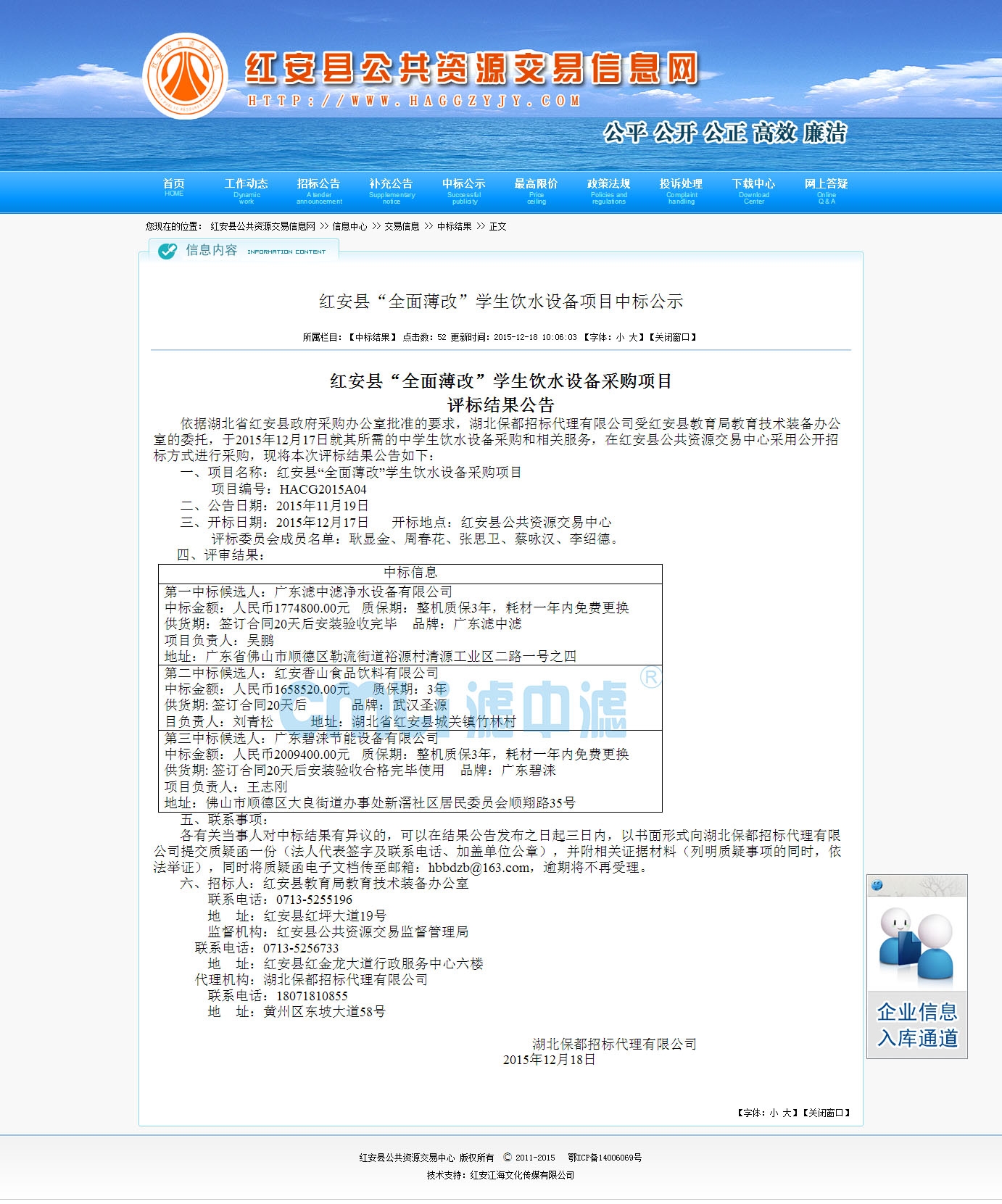Click 中标结果 breadcrumb link
This screenshot has height=1204, width=1002.
pos(454,227)
